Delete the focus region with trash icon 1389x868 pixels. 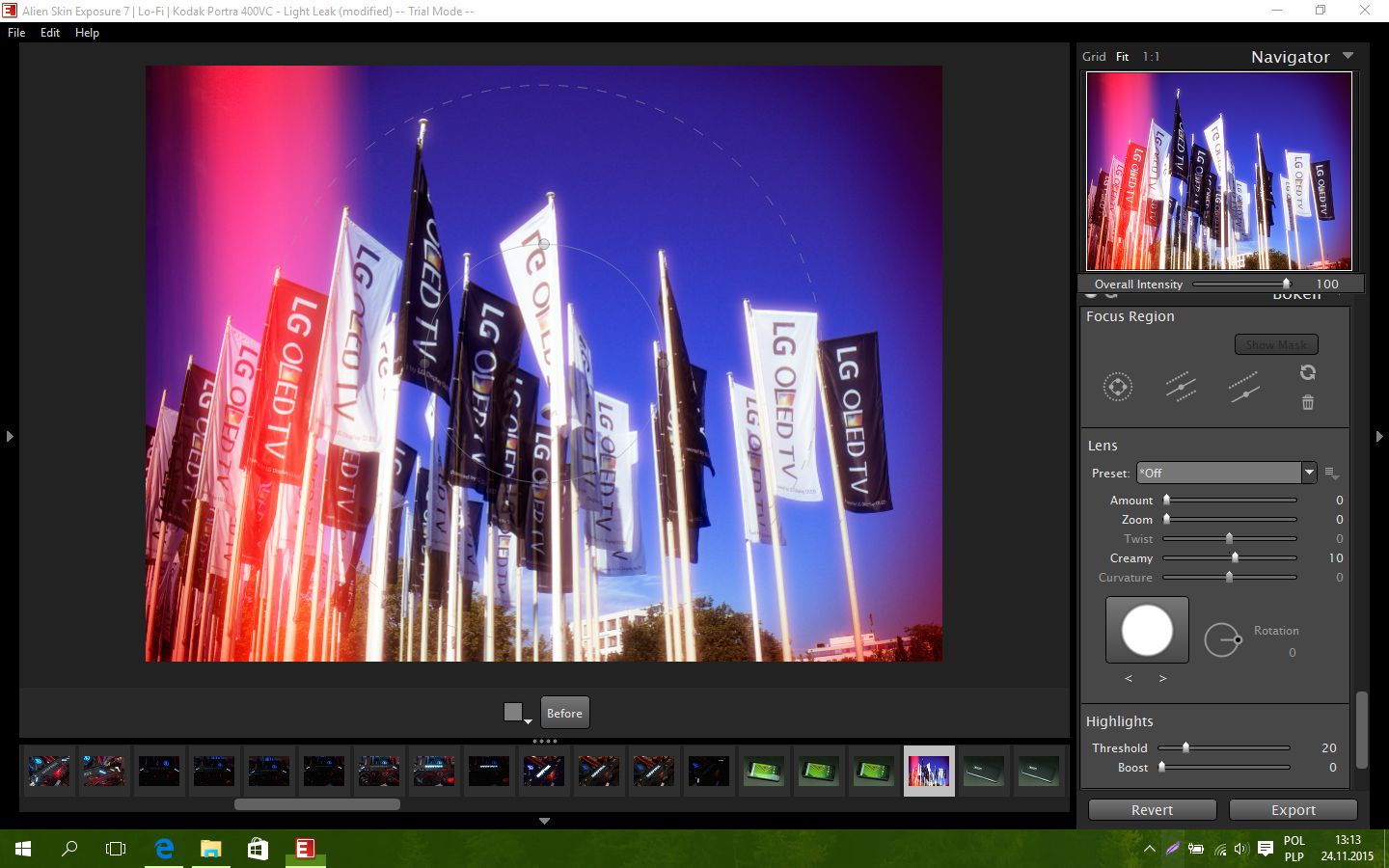click(x=1308, y=402)
